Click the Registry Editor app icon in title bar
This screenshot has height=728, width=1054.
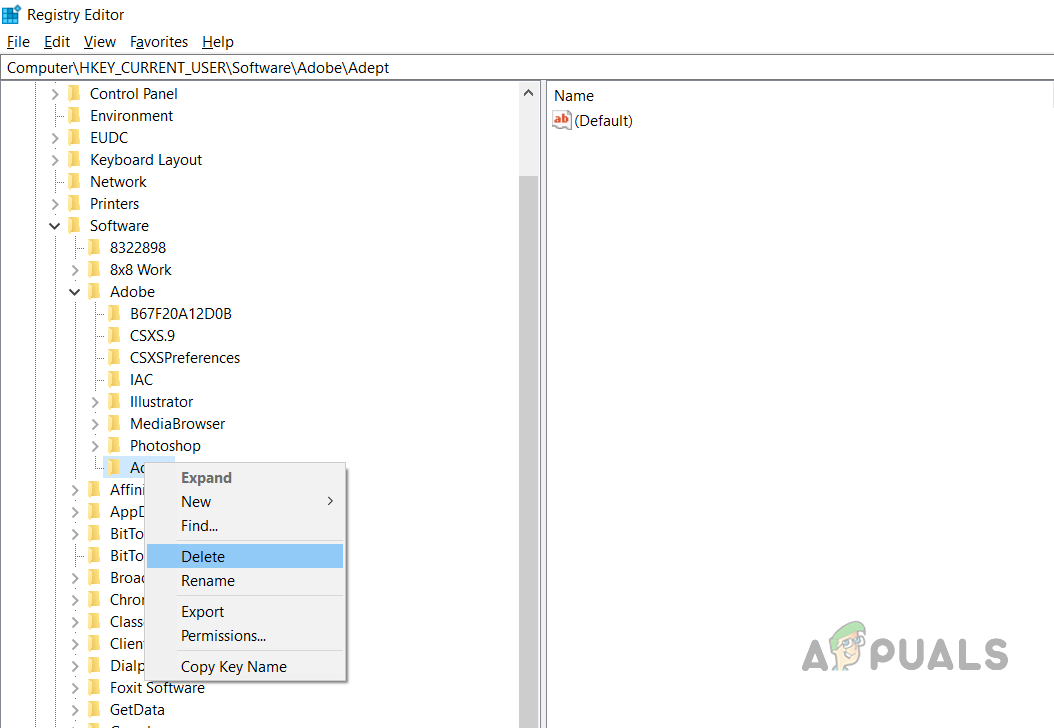click(x=11, y=14)
